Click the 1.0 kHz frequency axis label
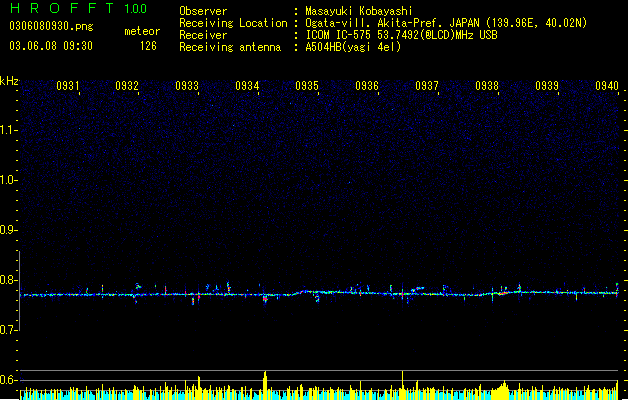The width and height of the screenshot is (629, 400). click(x=8, y=180)
